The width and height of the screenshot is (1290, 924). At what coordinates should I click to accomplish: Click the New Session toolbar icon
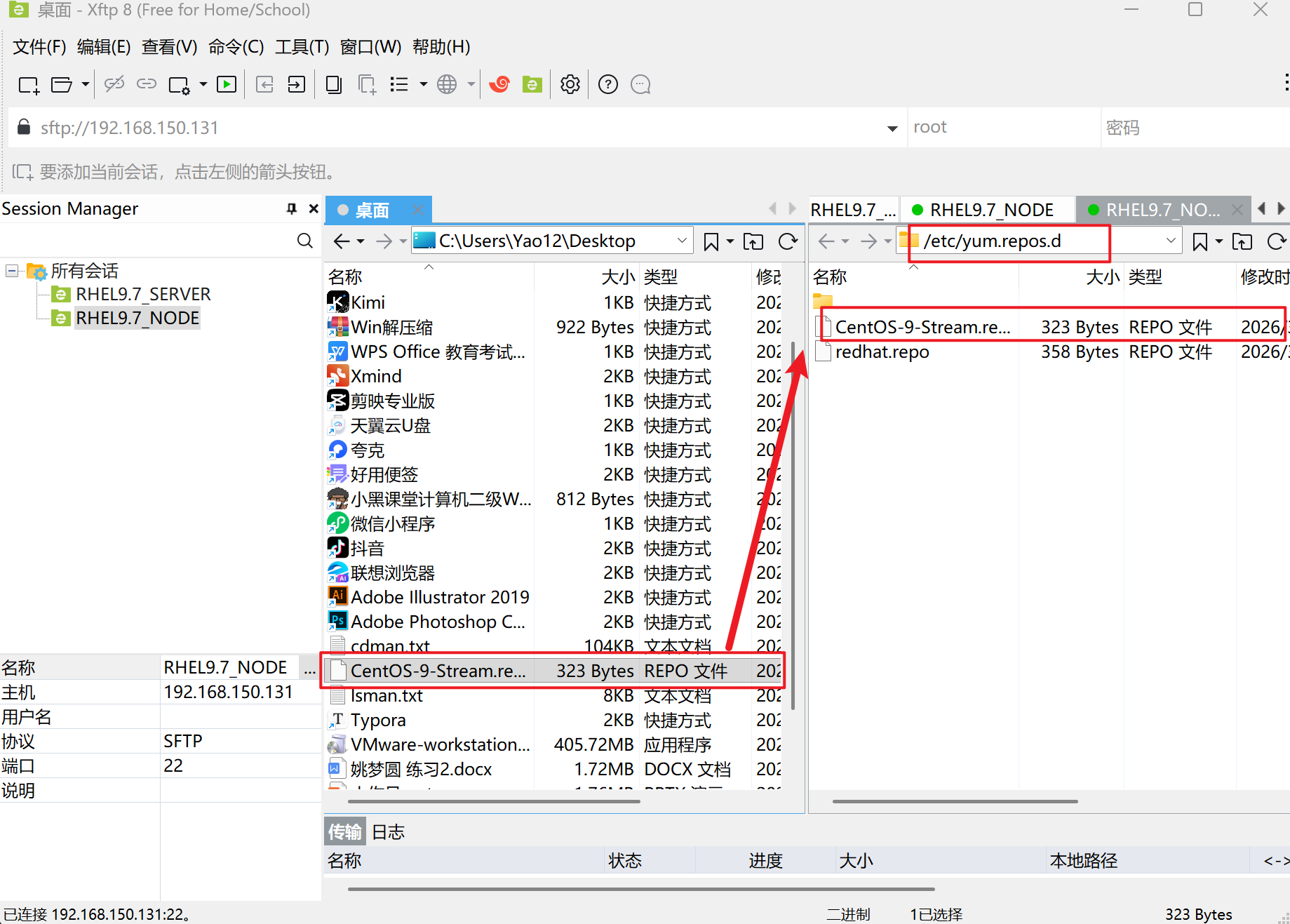coord(28,85)
